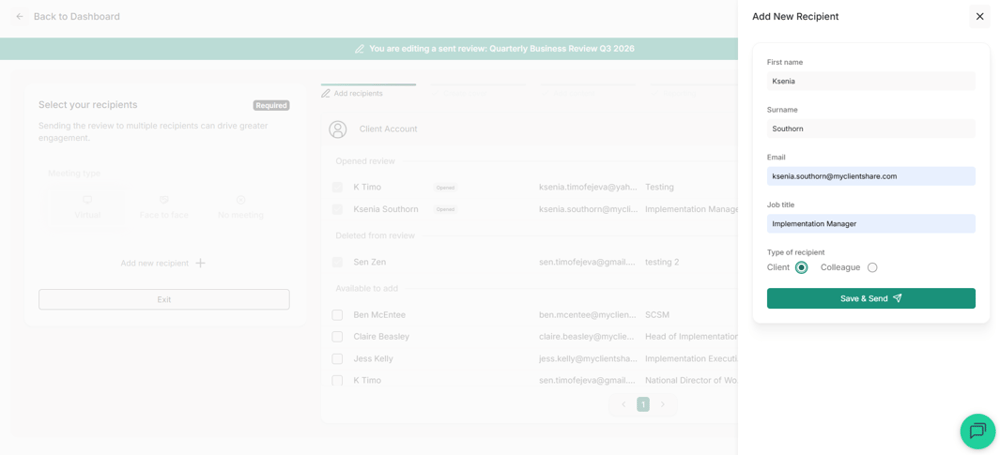The image size is (1000, 455).
Task: Open the chat widget icon
Action: [978, 431]
